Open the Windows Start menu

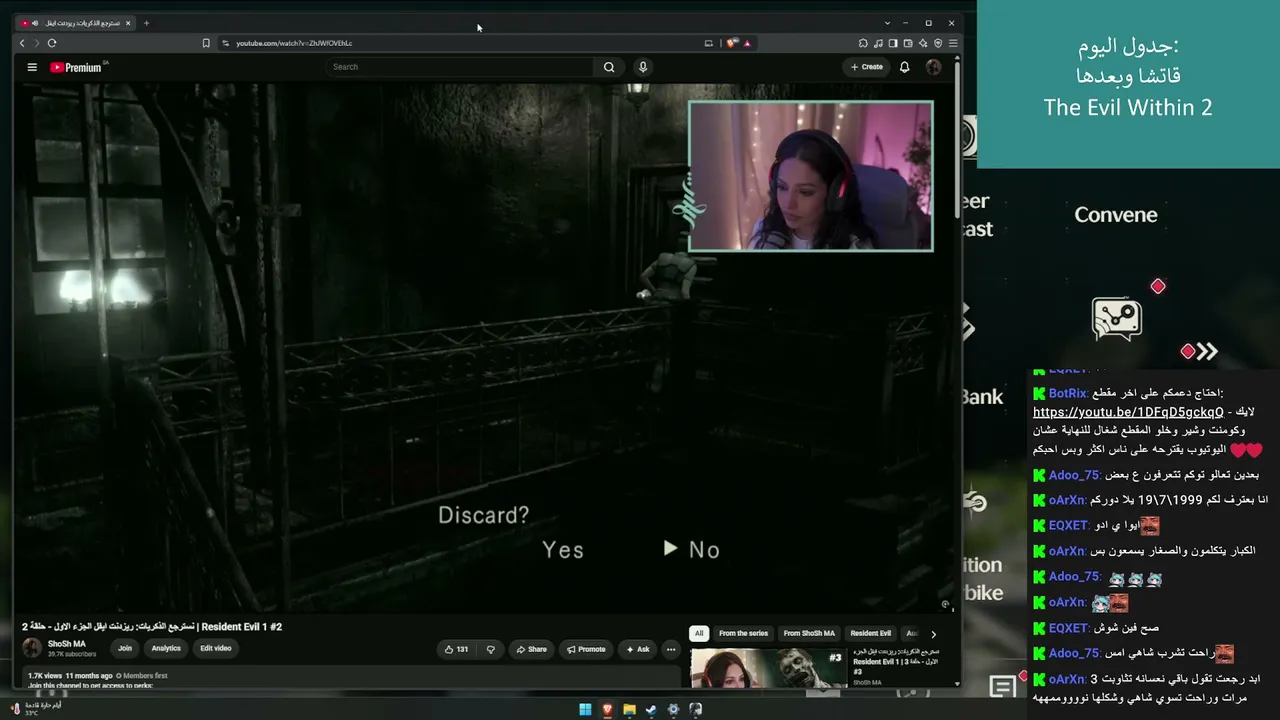585,710
